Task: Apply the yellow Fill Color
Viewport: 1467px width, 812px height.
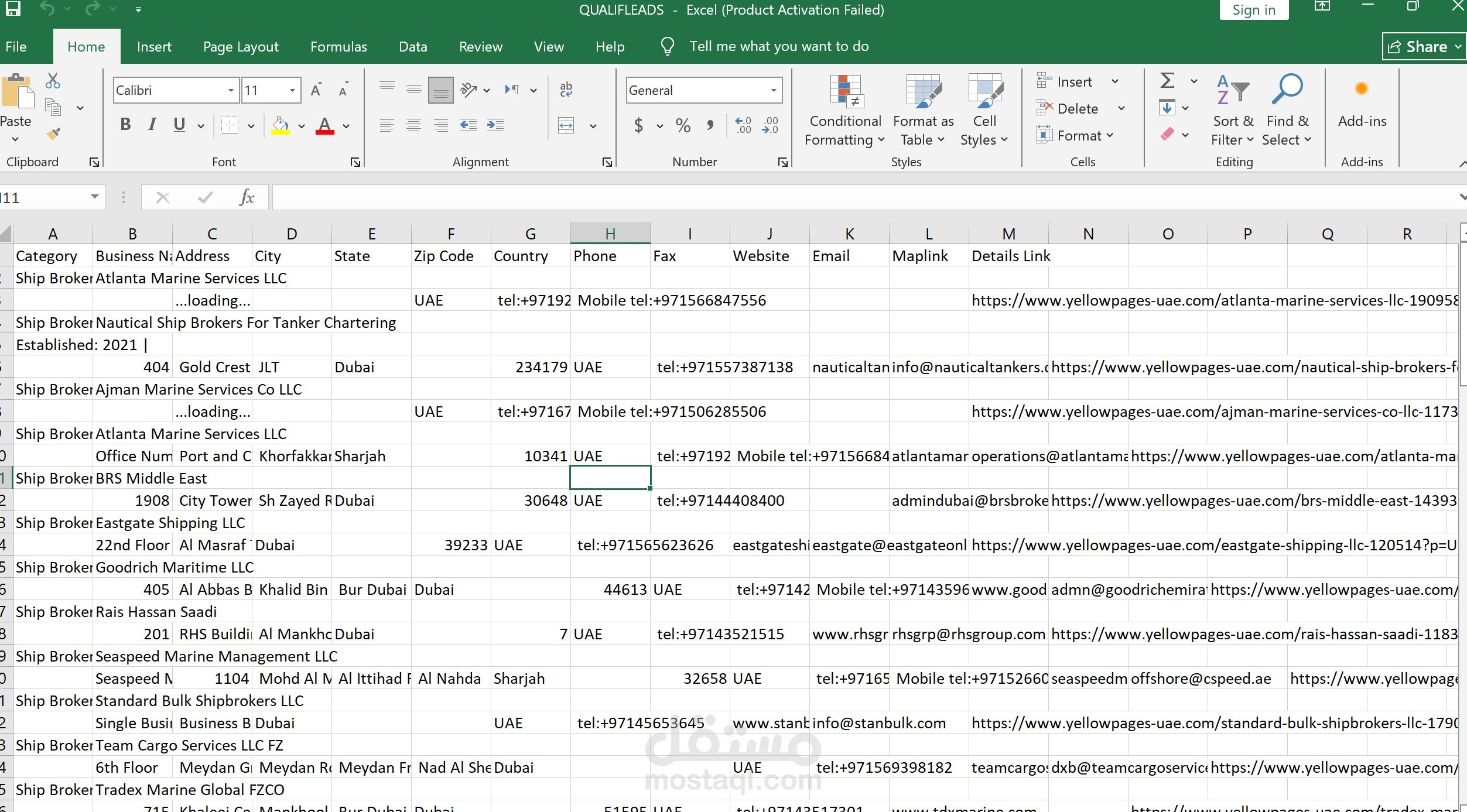Action: coord(281,125)
